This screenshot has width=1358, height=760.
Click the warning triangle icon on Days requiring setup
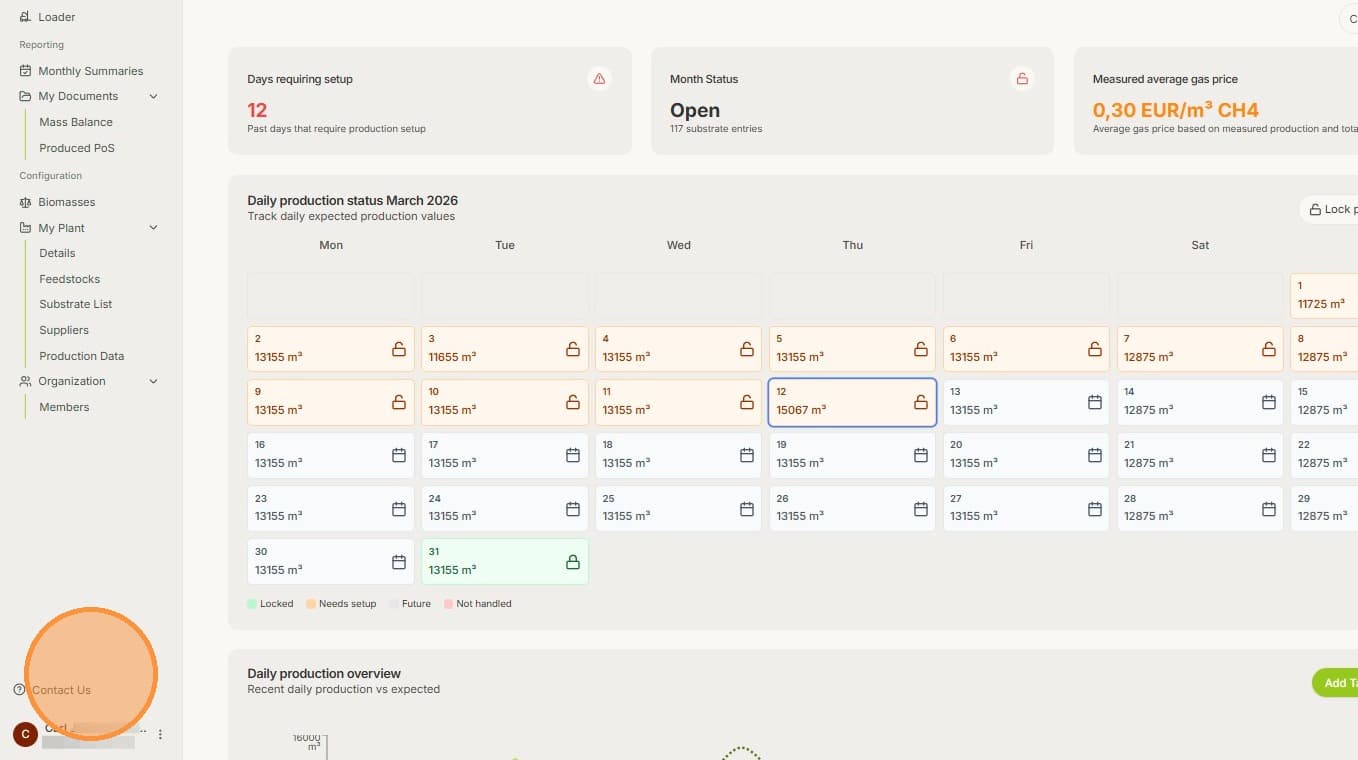click(x=599, y=78)
